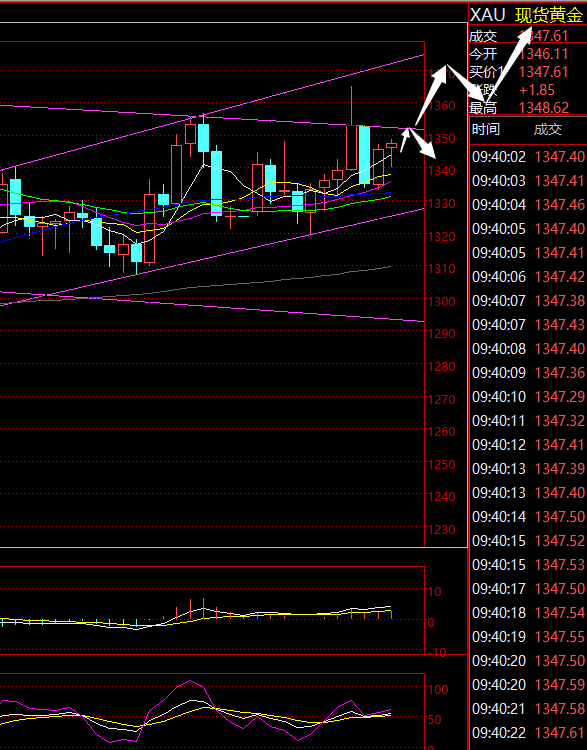Select the tick row at 09:40:14
Image resolution: width=587 pixels, height=750 pixels.
click(528, 517)
